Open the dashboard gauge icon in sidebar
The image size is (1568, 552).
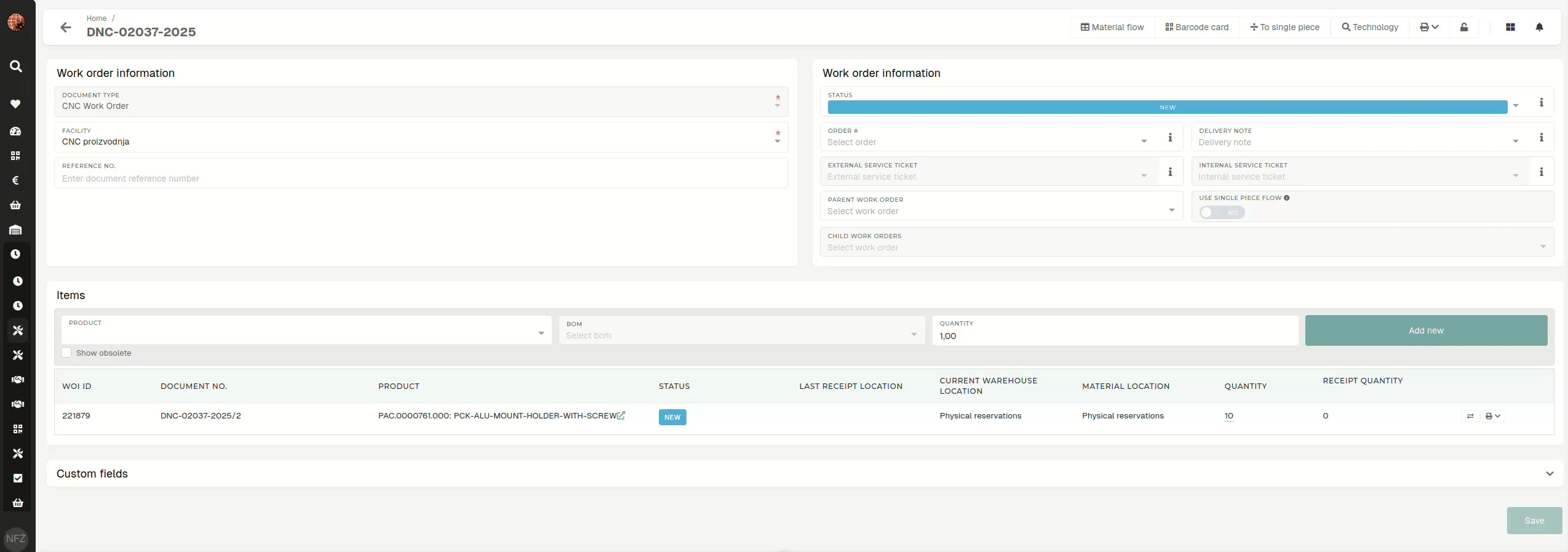pyautogui.click(x=16, y=131)
